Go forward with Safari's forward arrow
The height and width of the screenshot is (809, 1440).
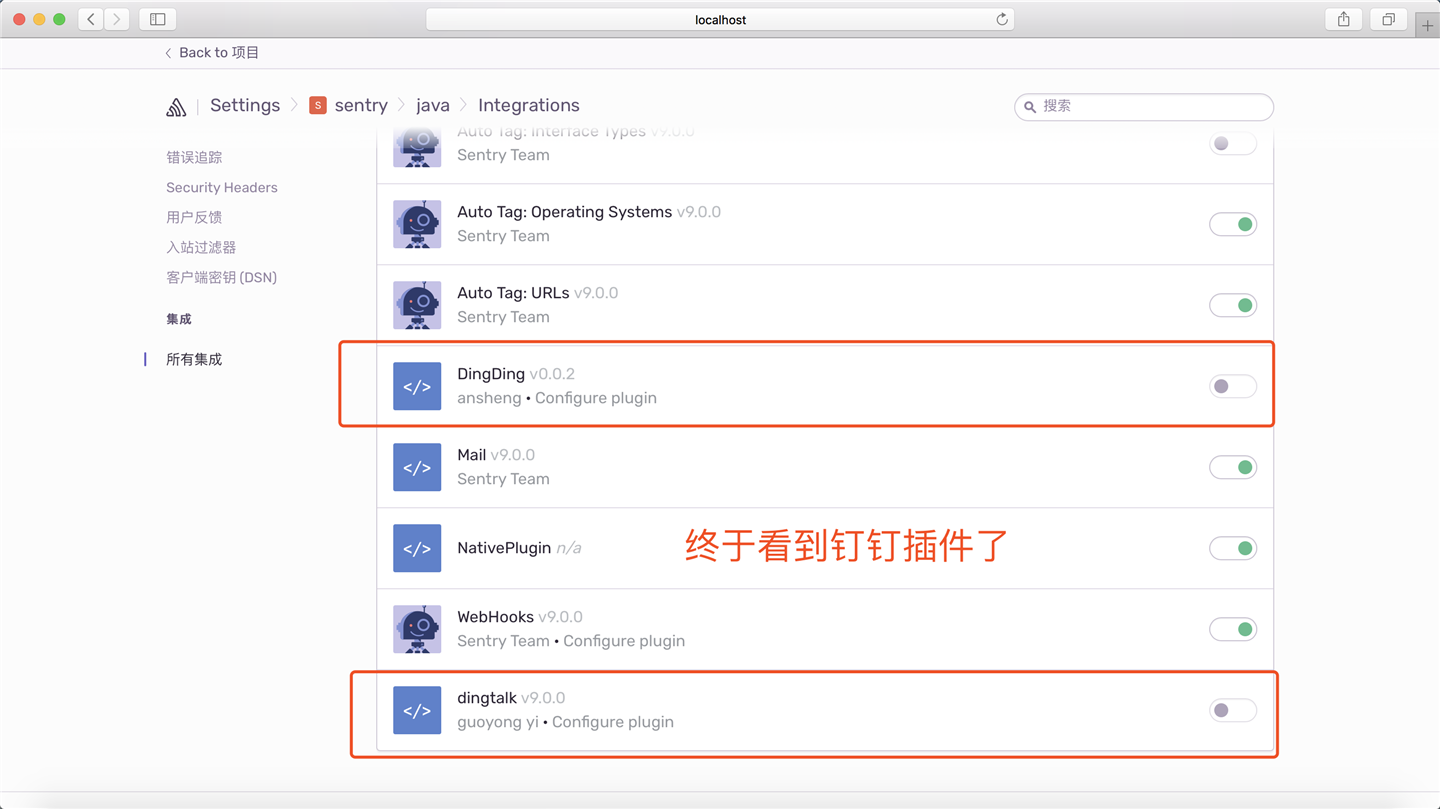click(117, 19)
